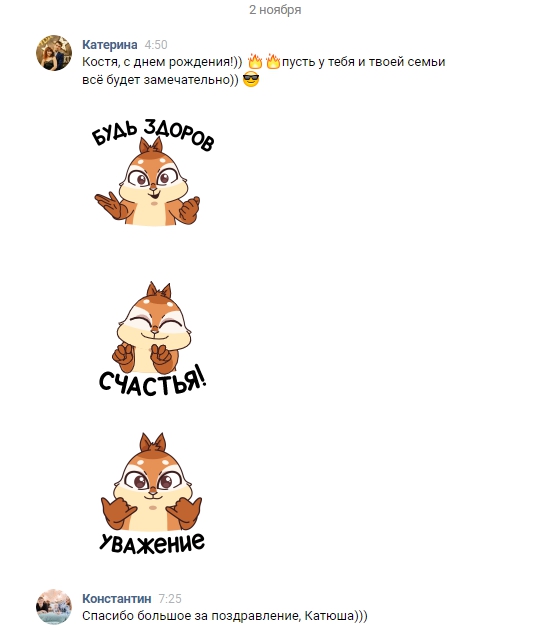Click the word "Катюша" in the reply

click(x=329, y=616)
